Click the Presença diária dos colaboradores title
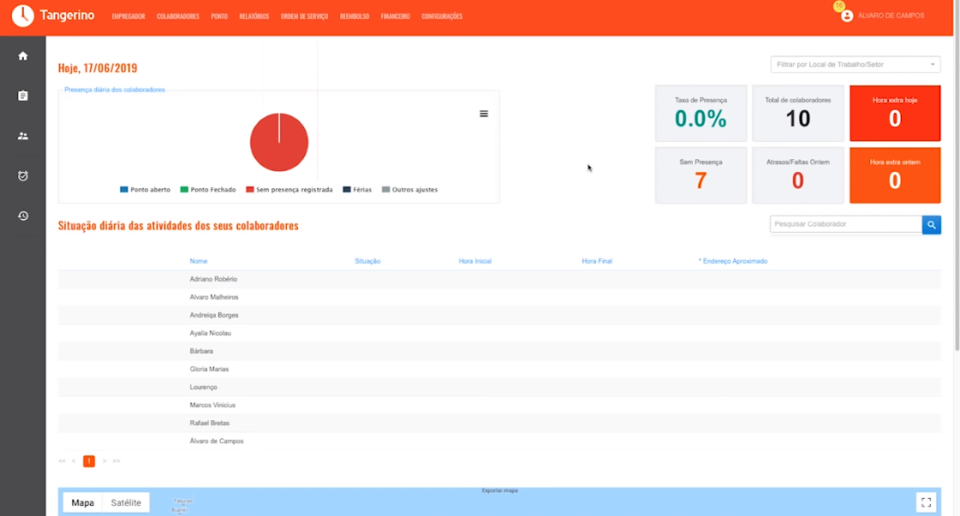Viewport: 960px width, 516px height. click(114, 89)
